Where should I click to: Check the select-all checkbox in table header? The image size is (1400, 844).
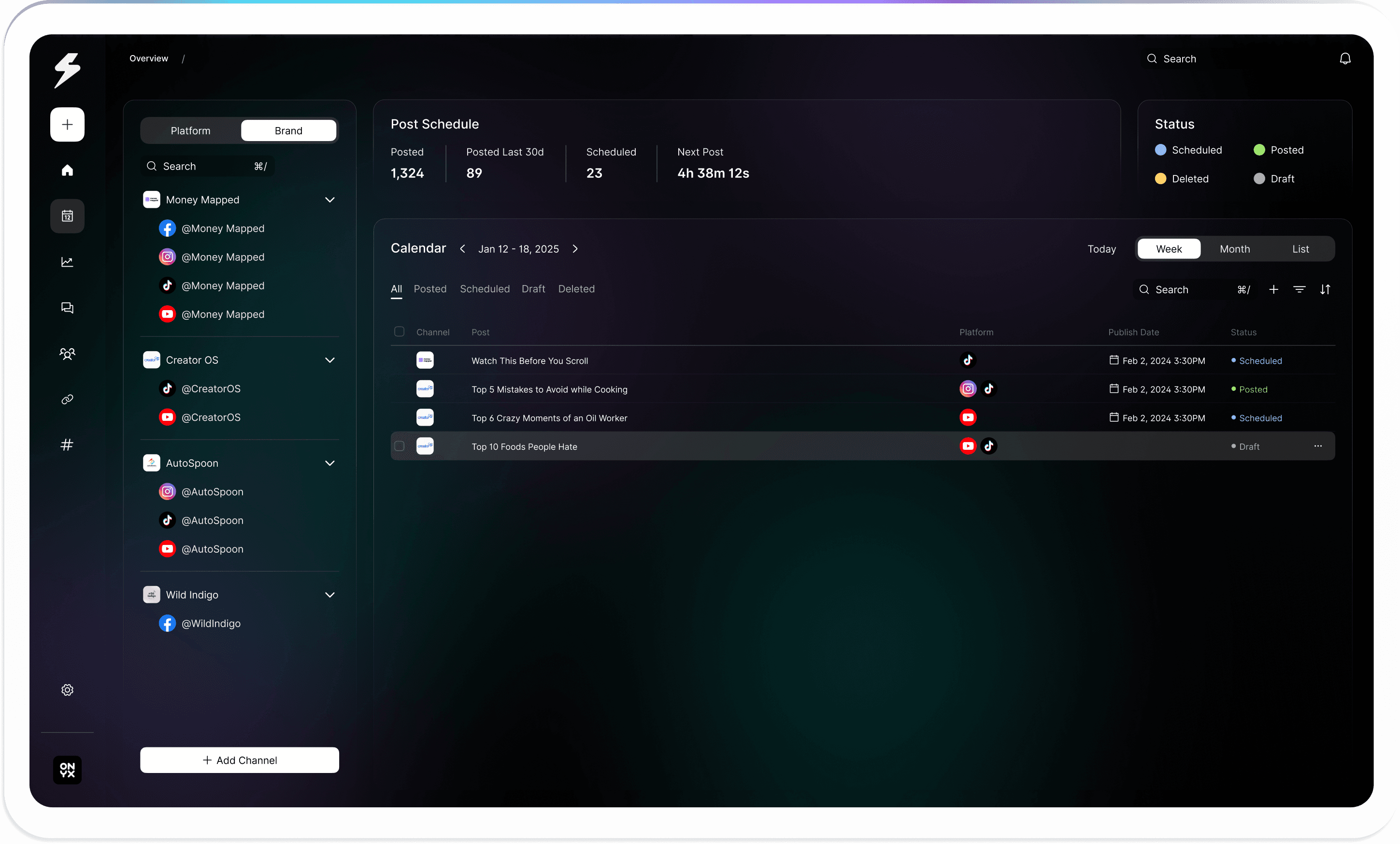point(400,331)
